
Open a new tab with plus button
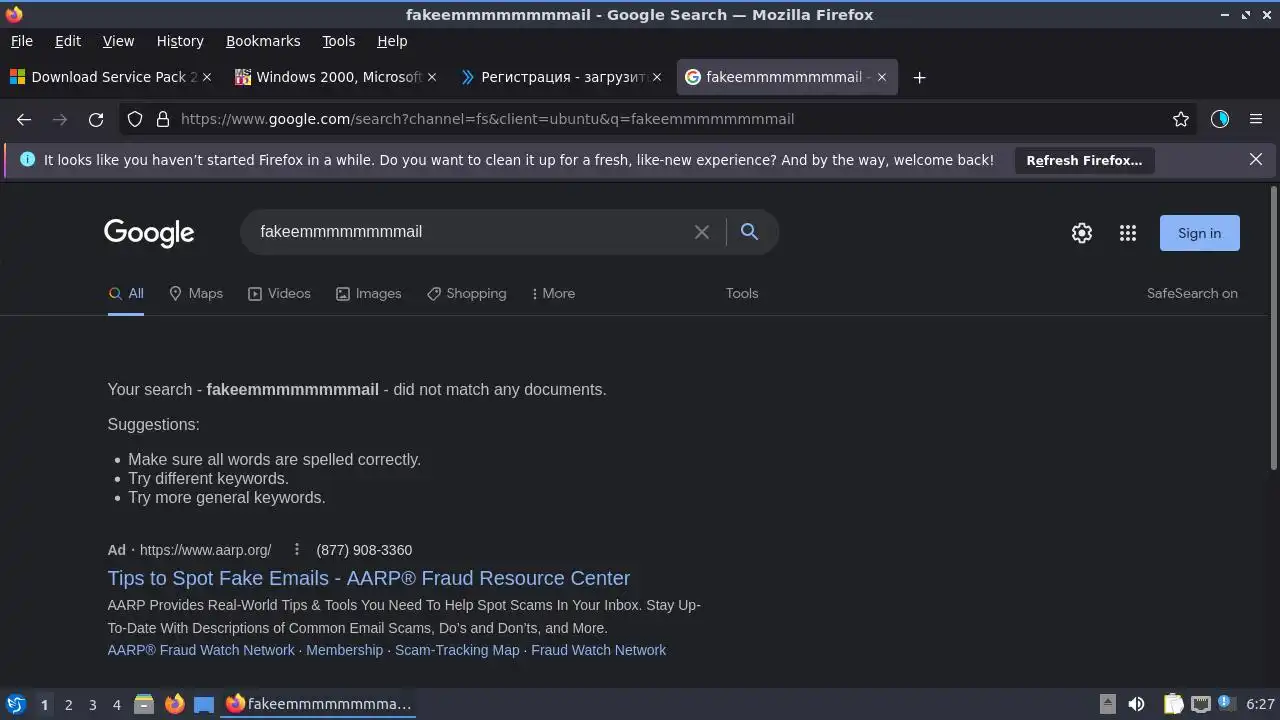pos(919,77)
